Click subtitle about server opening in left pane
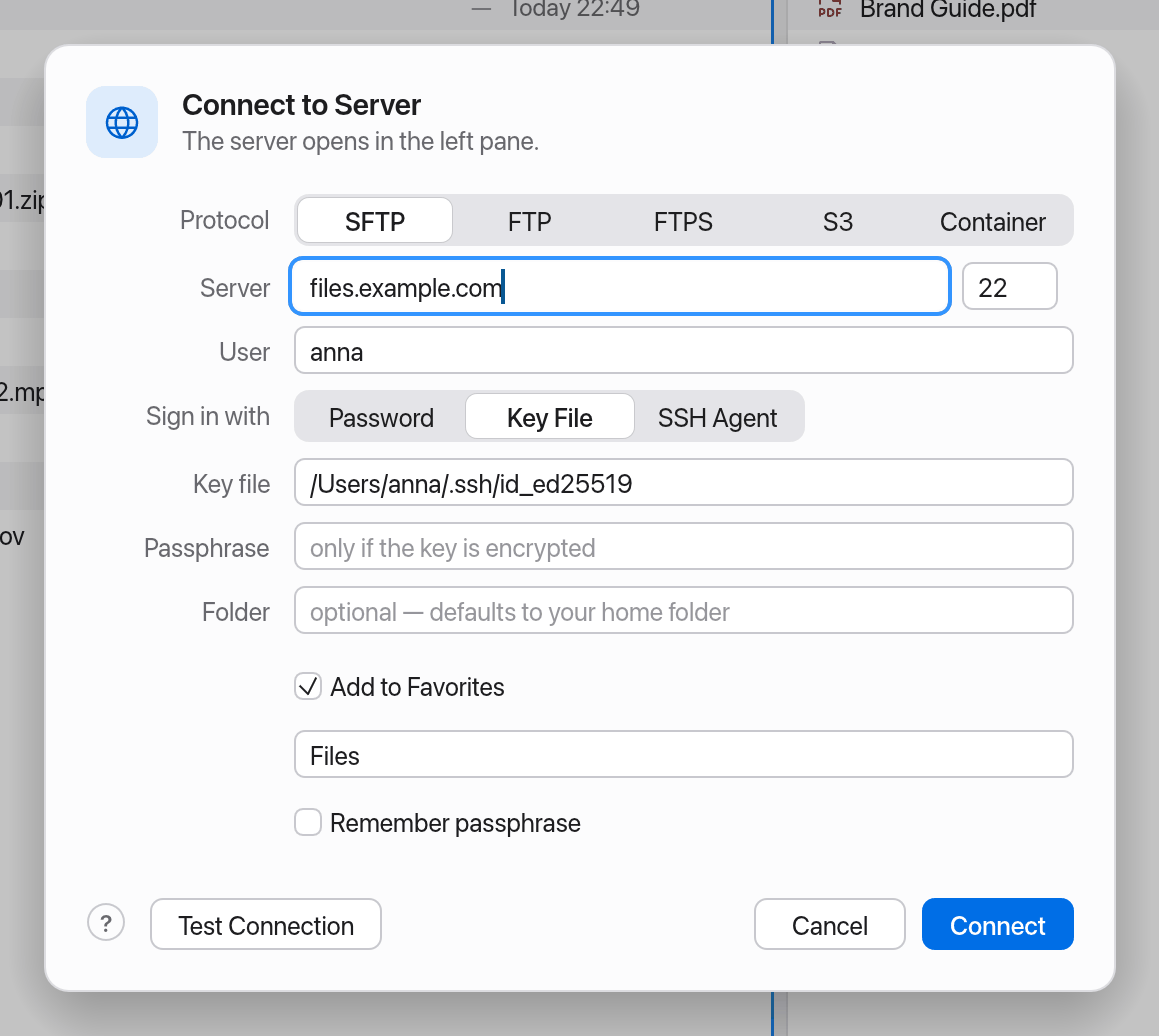The height and width of the screenshot is (1036, 1159). point(361,140)
